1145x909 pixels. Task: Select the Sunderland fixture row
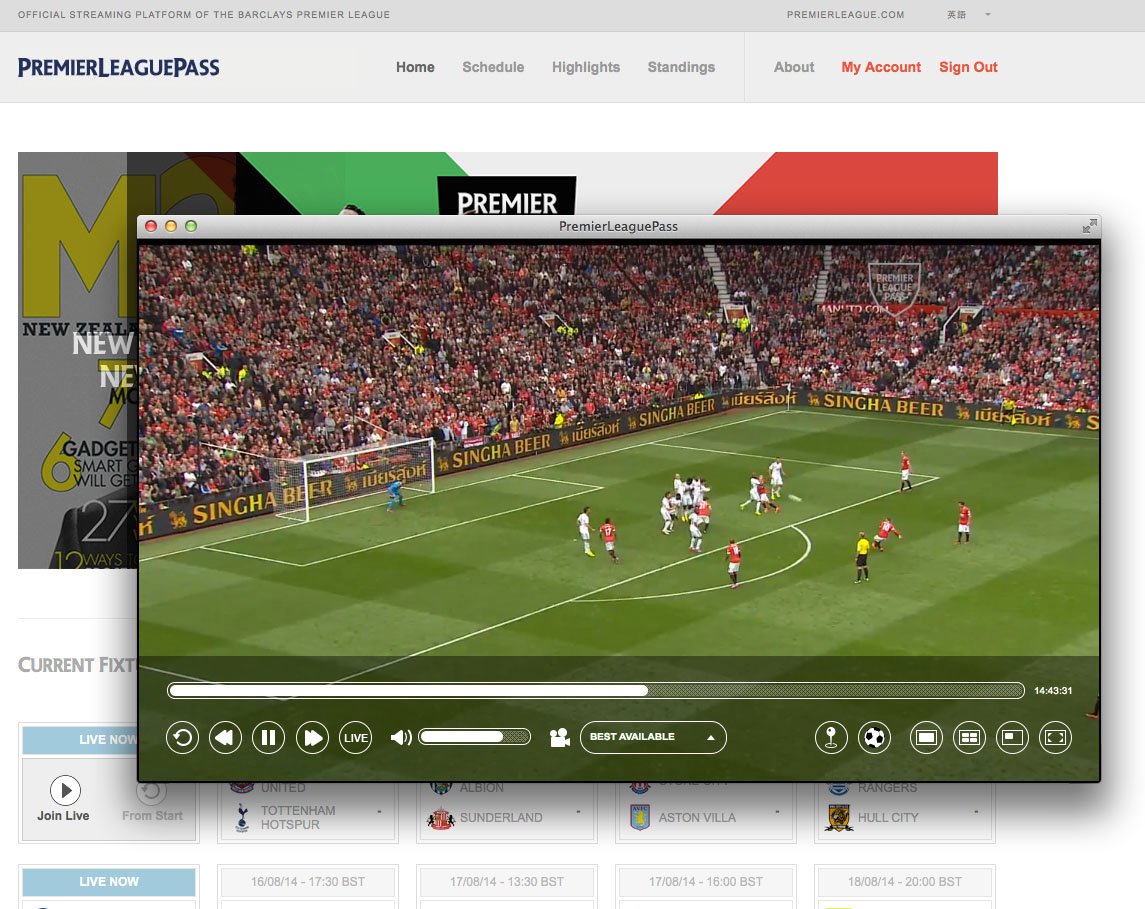[x=507, y=818]
